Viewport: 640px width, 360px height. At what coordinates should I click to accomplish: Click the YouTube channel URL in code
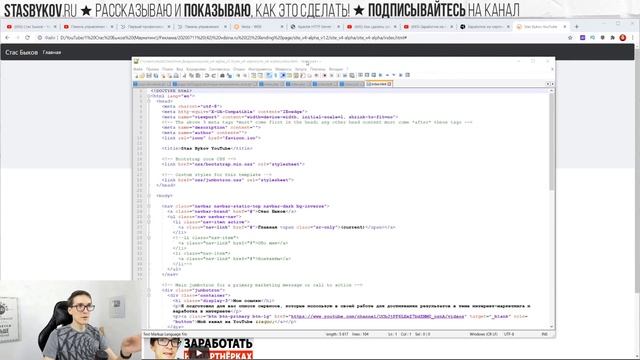point(377,316)
